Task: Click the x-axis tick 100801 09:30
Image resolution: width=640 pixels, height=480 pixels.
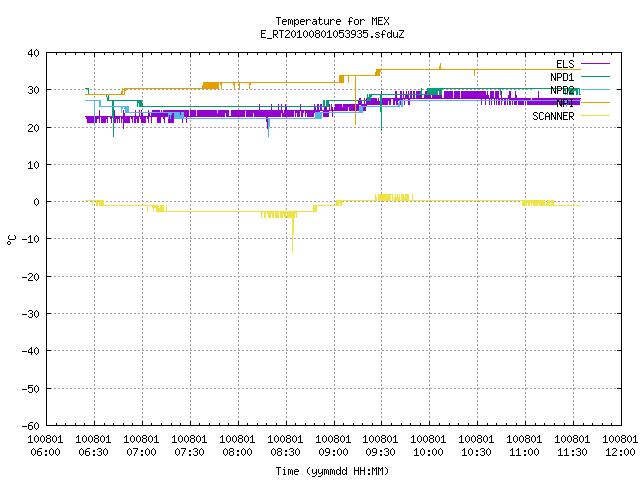Action: [x=380, y=445]
